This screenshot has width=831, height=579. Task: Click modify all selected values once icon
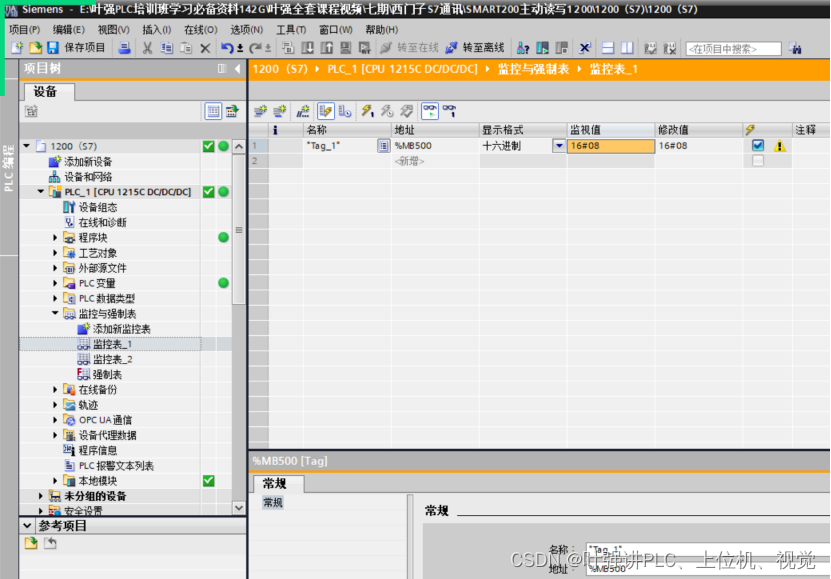pyautogui.click(x=367, y=111)
